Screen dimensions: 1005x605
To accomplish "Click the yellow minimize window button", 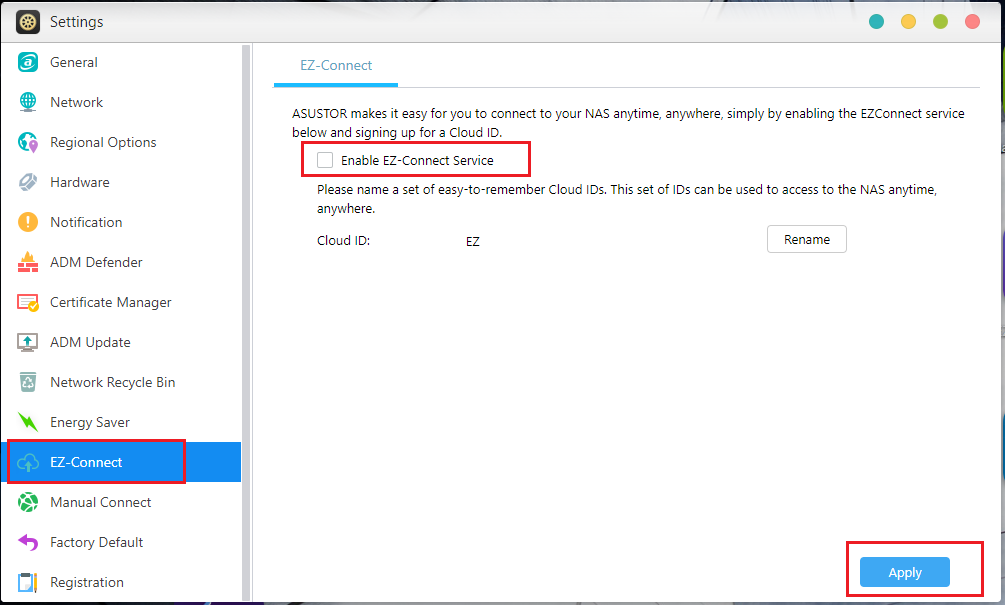I will tap(908, 22).
